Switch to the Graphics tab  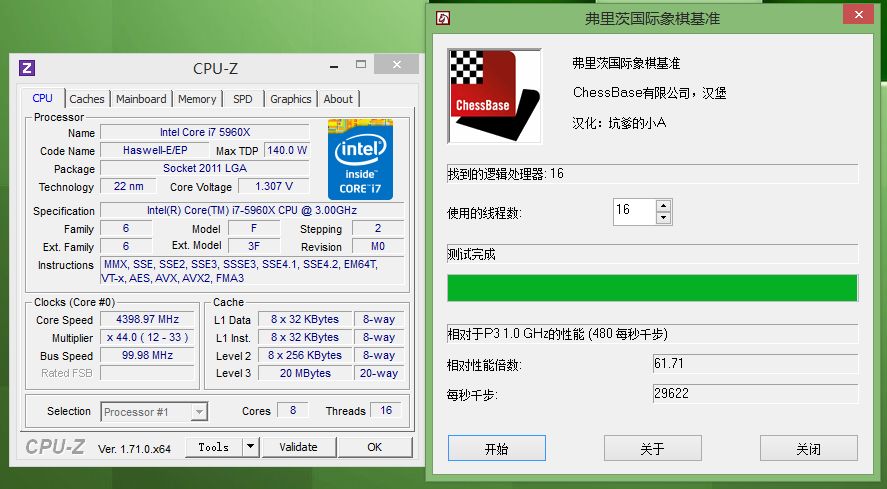[291, 99]
